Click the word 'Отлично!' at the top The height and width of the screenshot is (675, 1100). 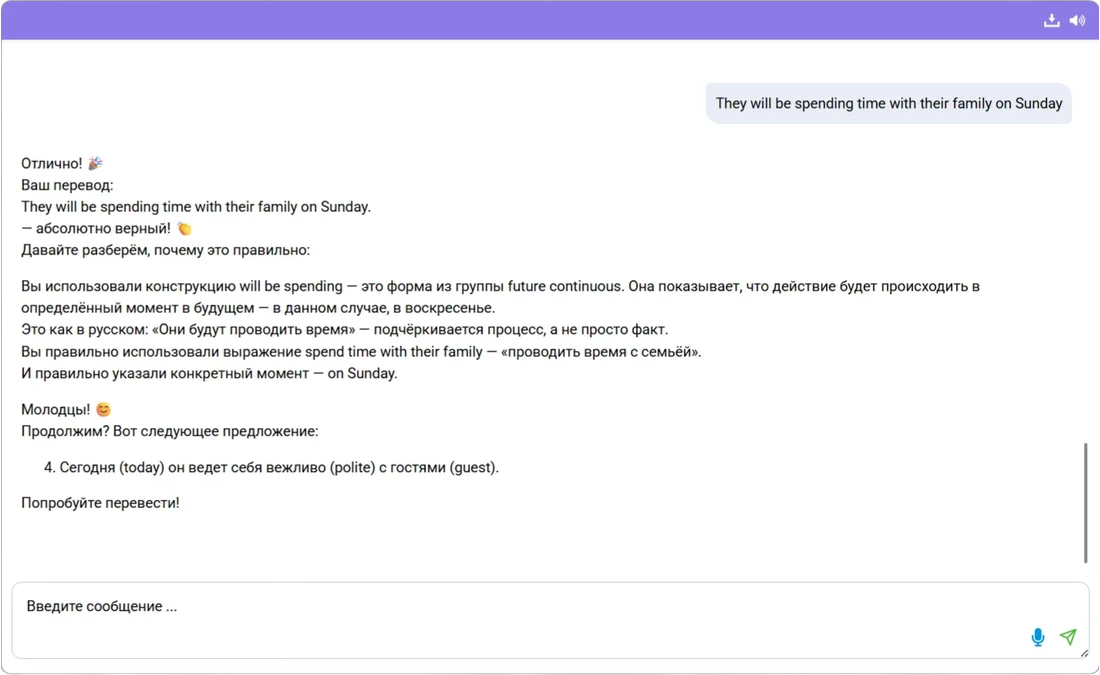click(x=52, y=163)
